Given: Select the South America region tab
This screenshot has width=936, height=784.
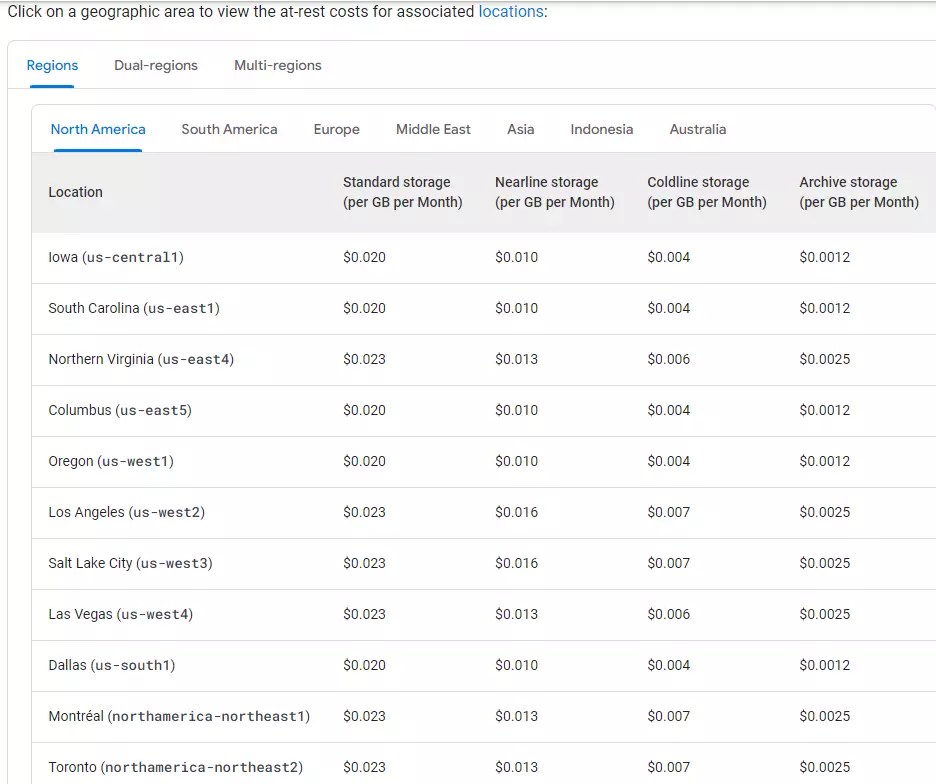Looking at the screenshot, I should [229, 129].
